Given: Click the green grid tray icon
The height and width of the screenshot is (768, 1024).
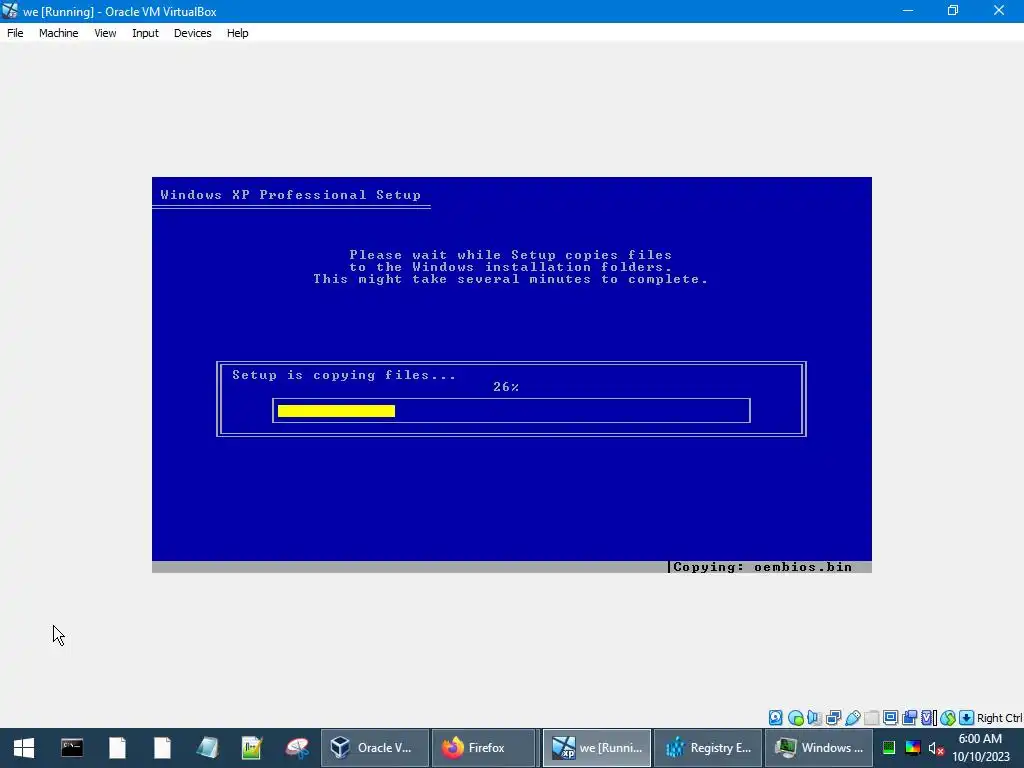Looking at the screenshot, I should tap(889, 748).
